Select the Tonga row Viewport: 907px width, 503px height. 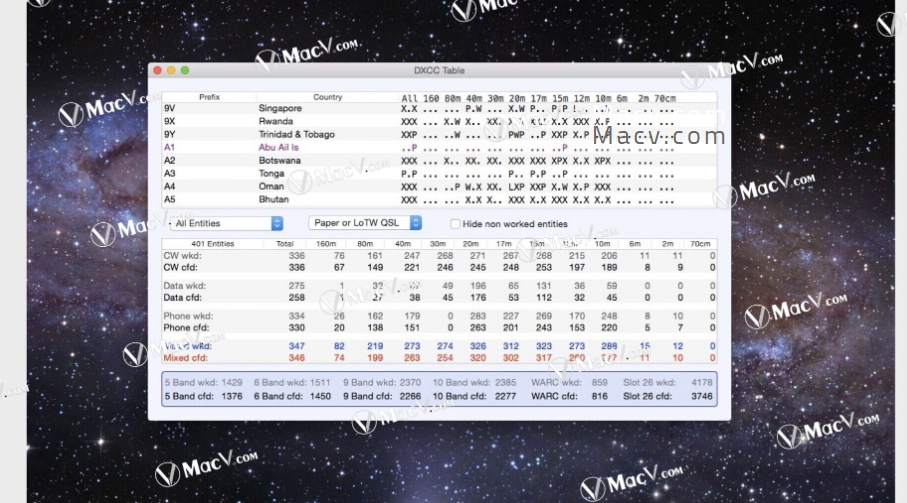[439, 173]
